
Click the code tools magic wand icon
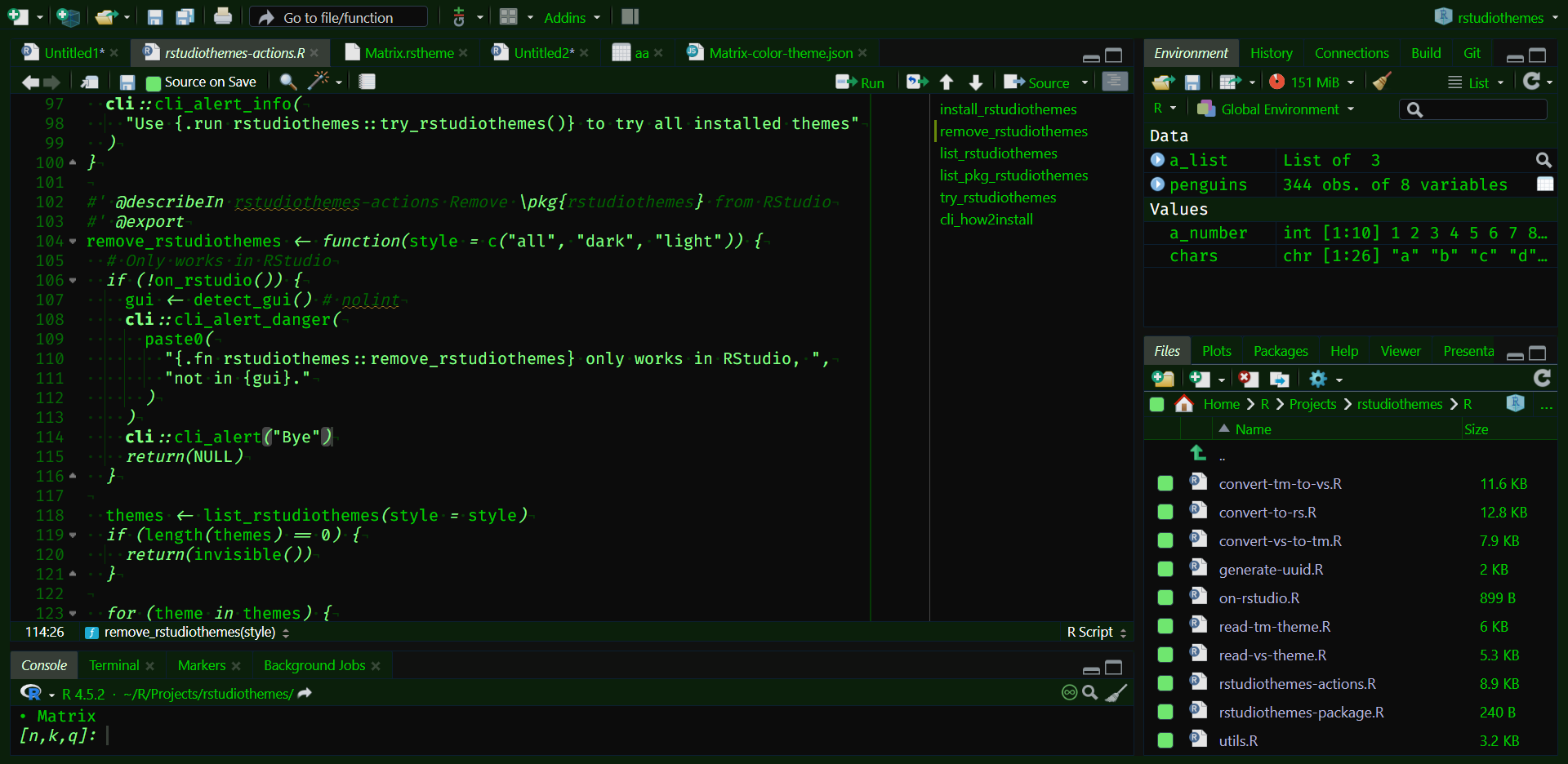(x=318, y=81)
